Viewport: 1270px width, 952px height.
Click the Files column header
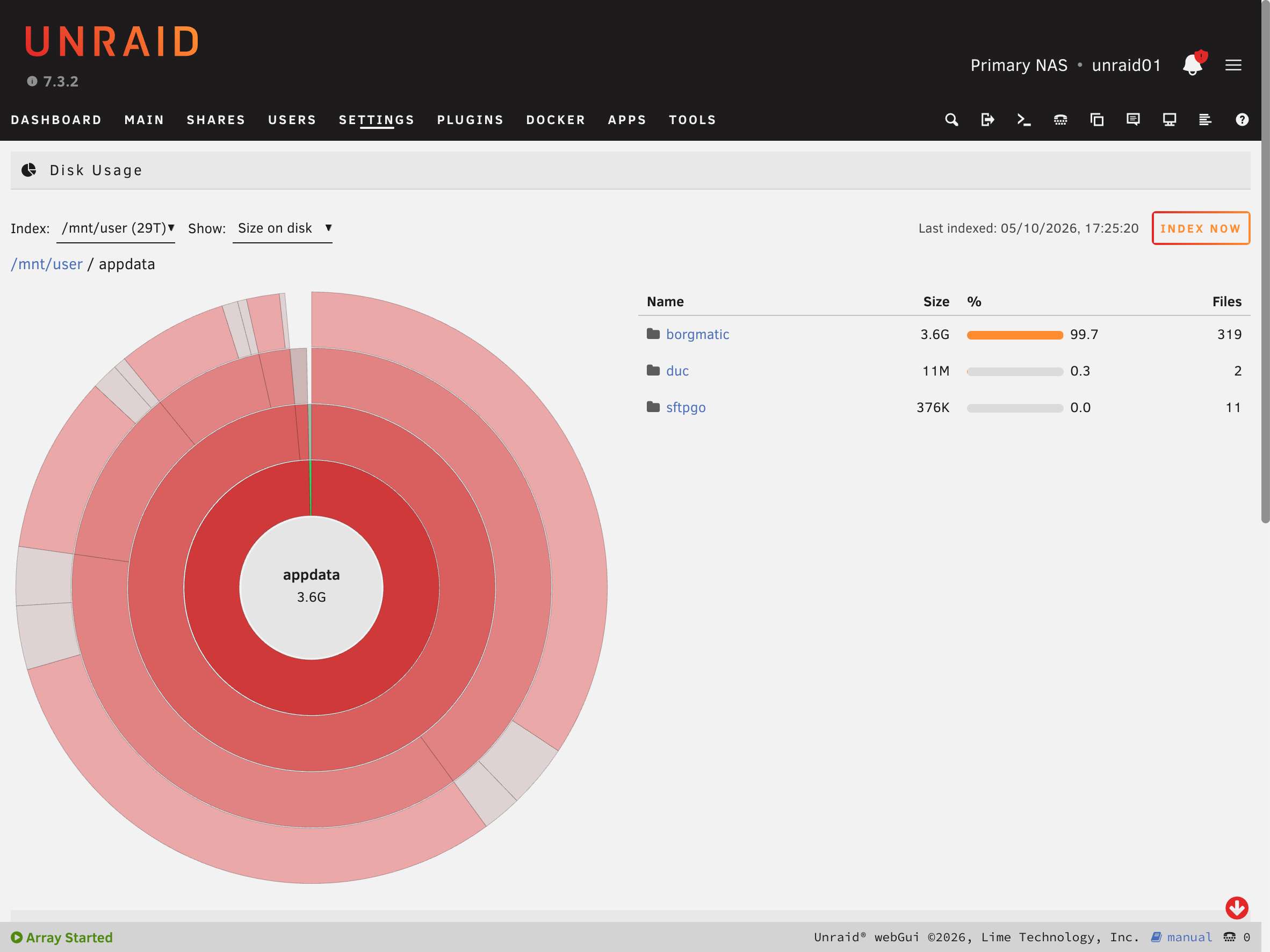[1227, 301]
